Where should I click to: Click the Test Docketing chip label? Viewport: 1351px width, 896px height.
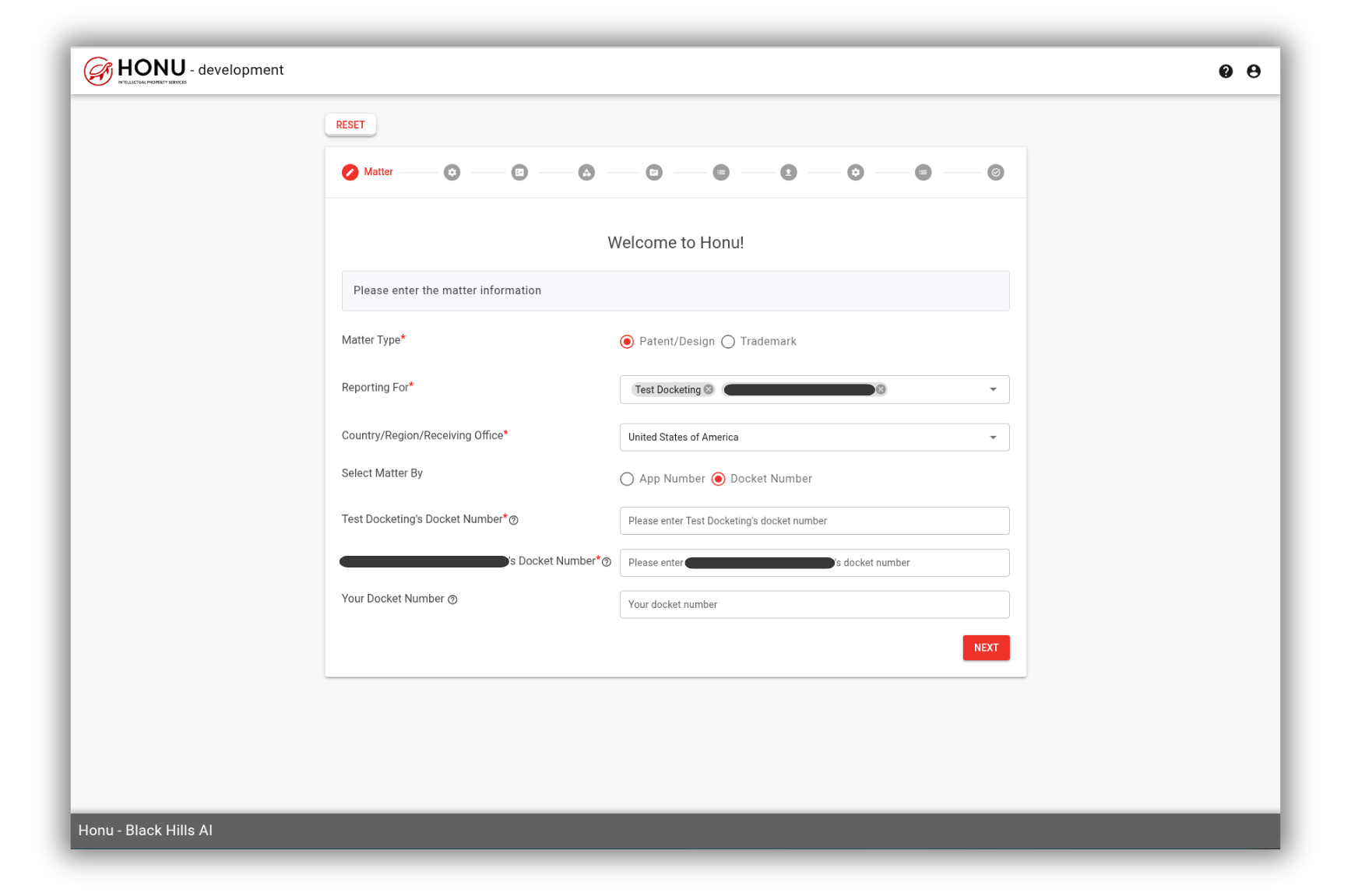click(667, 390)
